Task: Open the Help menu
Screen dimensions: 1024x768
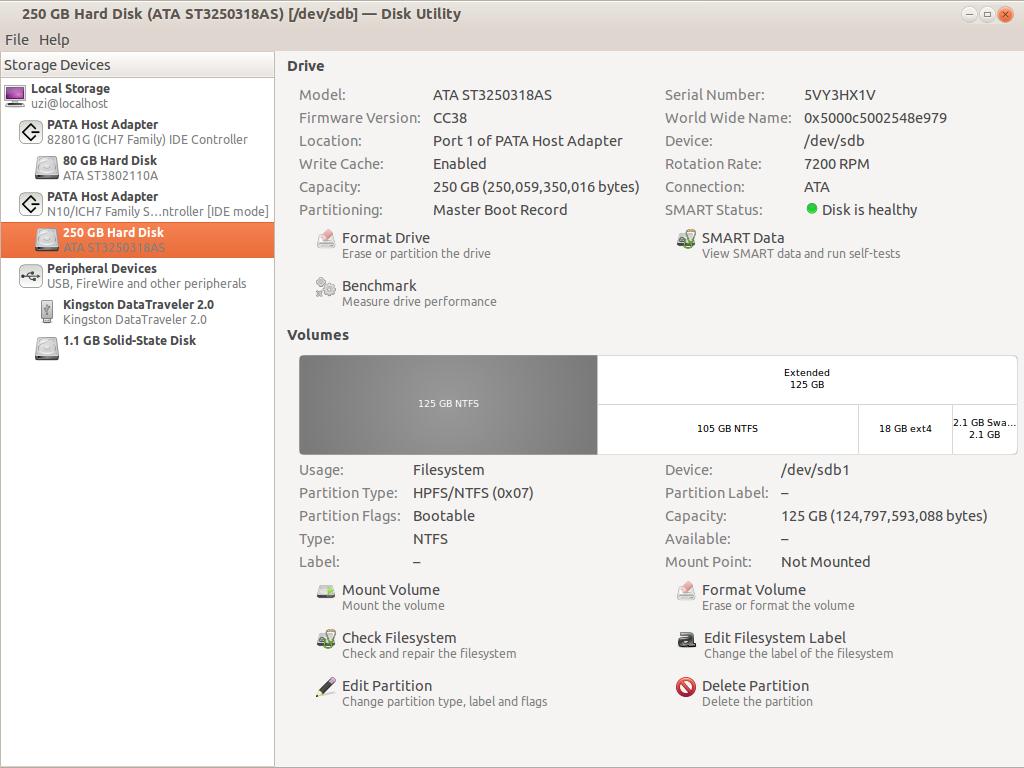Action: pyautogui.click(x=54, y=40)
